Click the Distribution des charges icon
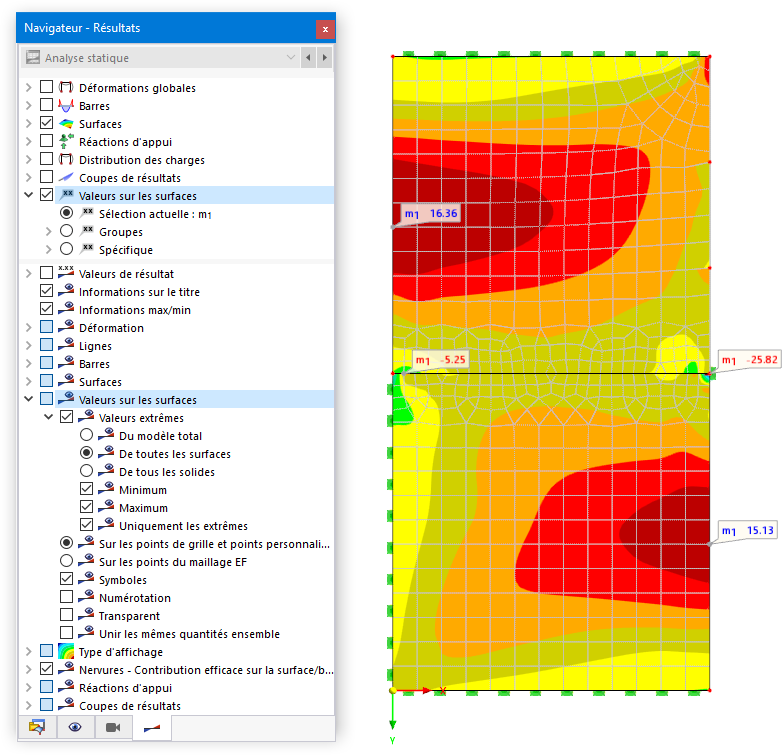 [66, 159]
